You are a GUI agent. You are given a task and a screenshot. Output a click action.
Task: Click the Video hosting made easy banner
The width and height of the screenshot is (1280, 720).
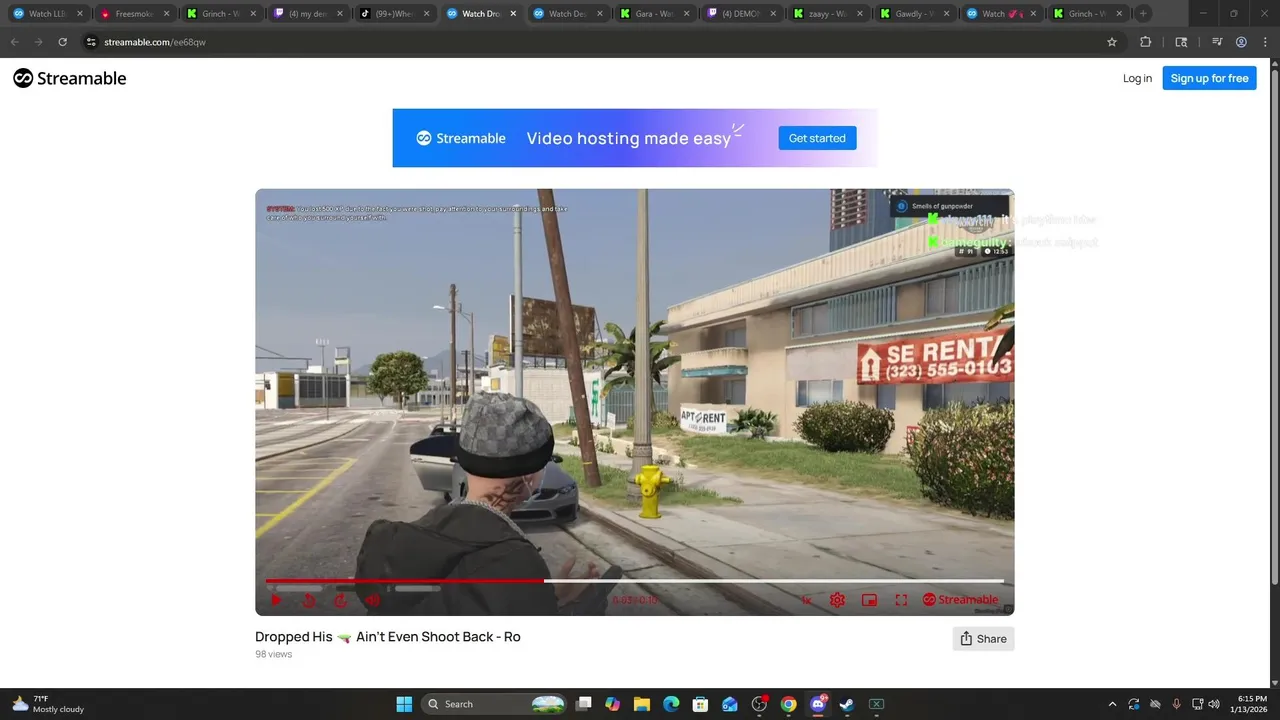(634, 138)
